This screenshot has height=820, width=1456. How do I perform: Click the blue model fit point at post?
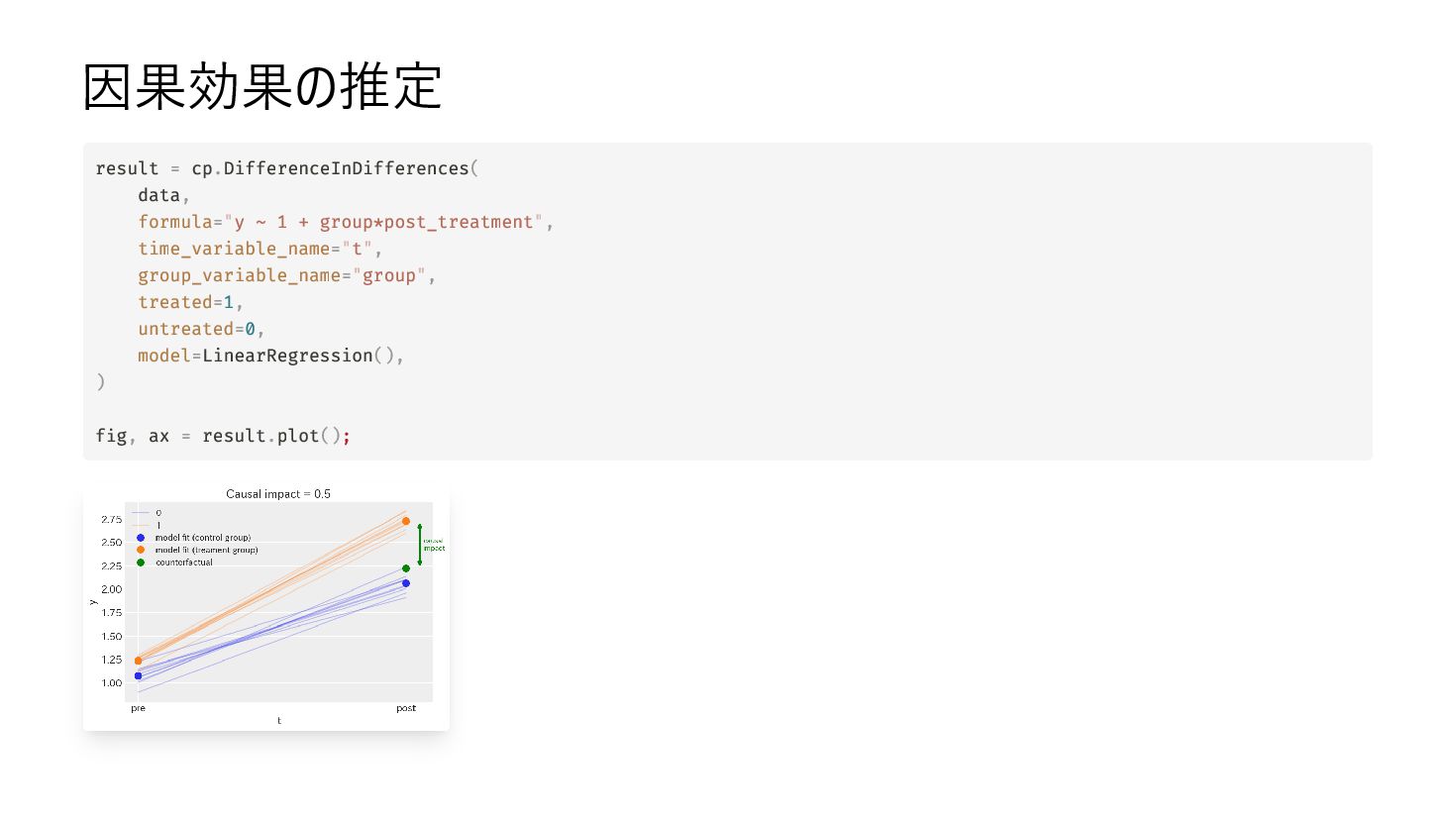406,583
